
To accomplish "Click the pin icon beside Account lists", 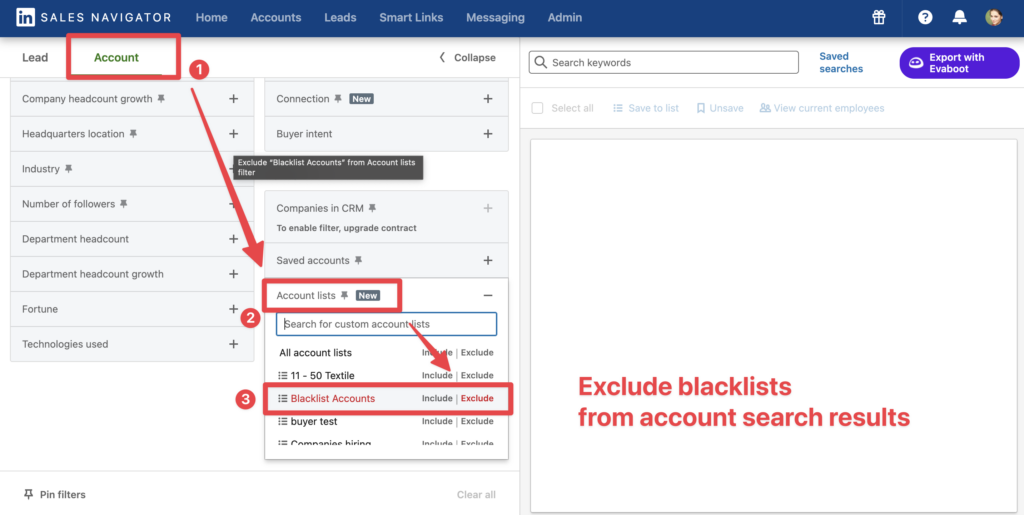I will click(344, 296).
